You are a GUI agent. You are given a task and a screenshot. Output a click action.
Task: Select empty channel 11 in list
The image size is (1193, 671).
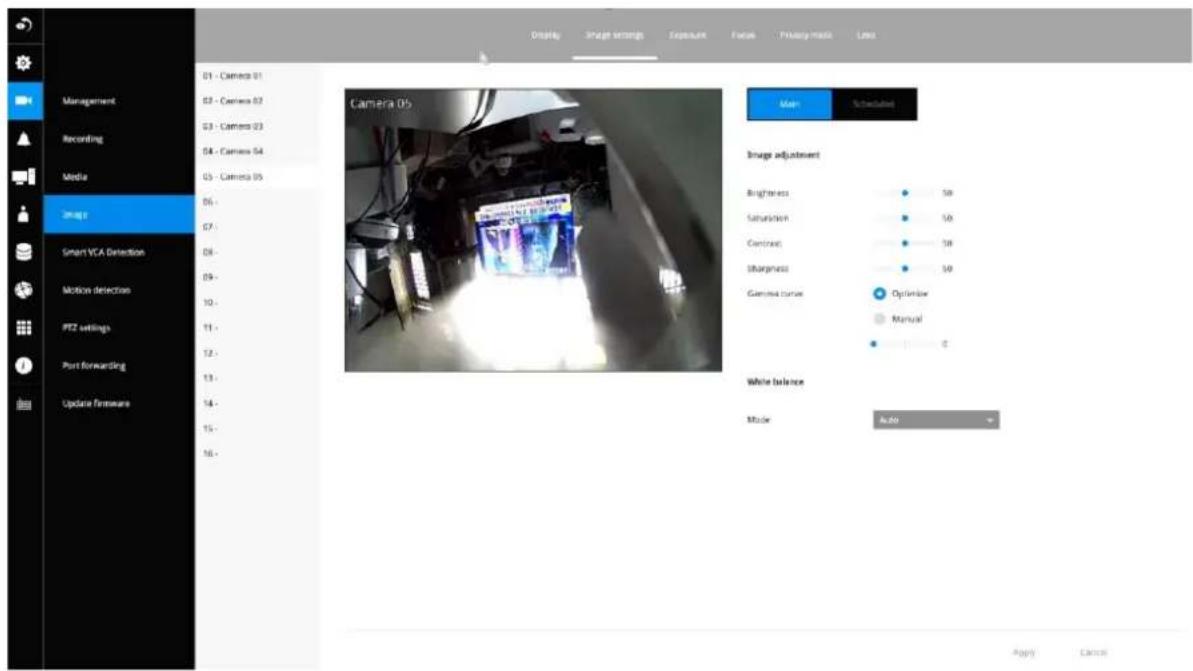click(257, 327)
